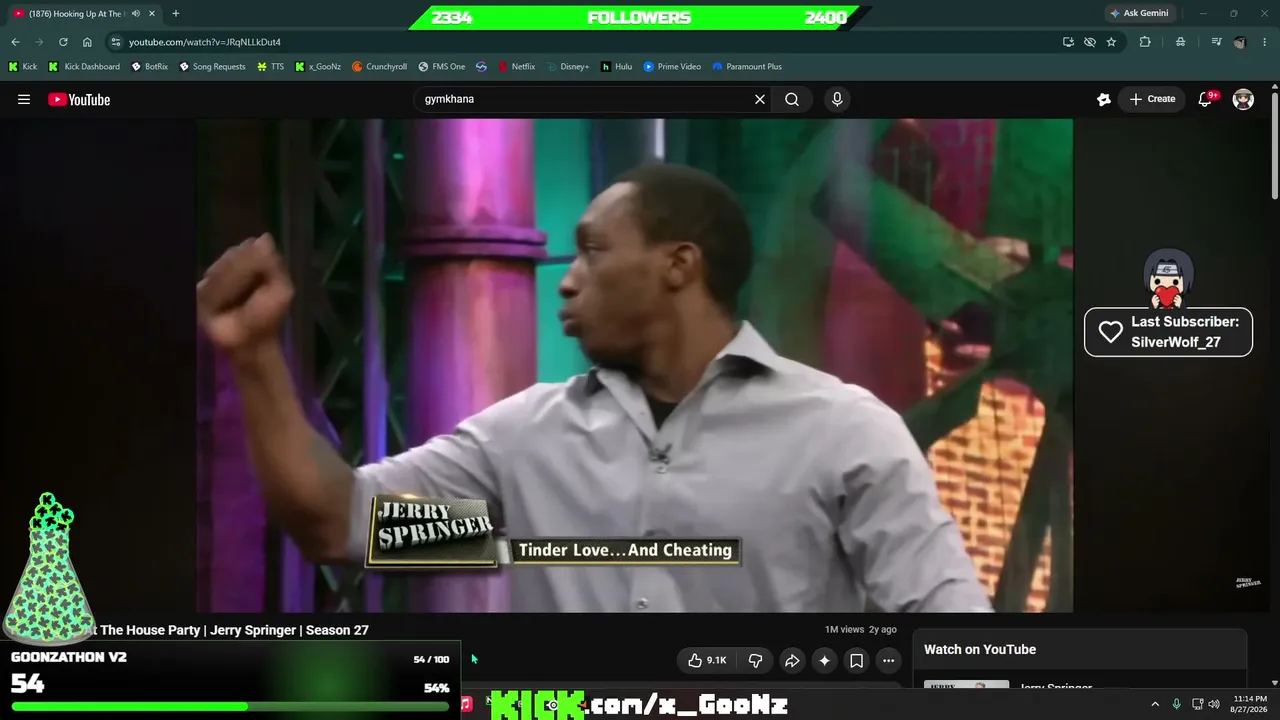Start voice search with the microphone

pyautogui.click(x=837, y=99)
